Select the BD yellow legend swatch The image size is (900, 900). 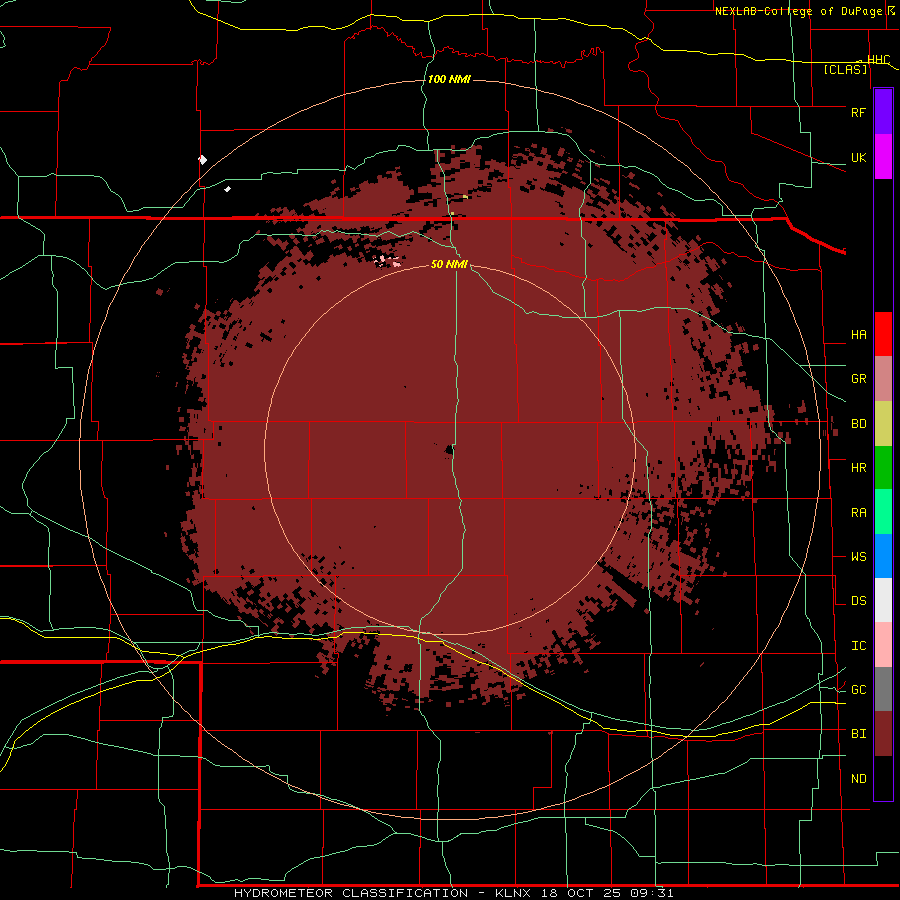coord(883,424)
